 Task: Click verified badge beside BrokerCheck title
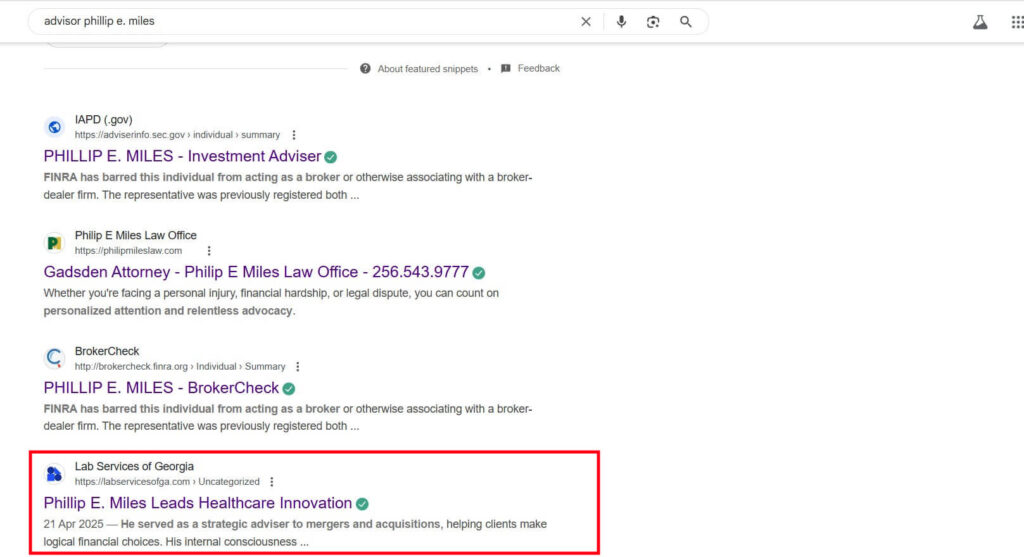point(289,389)
